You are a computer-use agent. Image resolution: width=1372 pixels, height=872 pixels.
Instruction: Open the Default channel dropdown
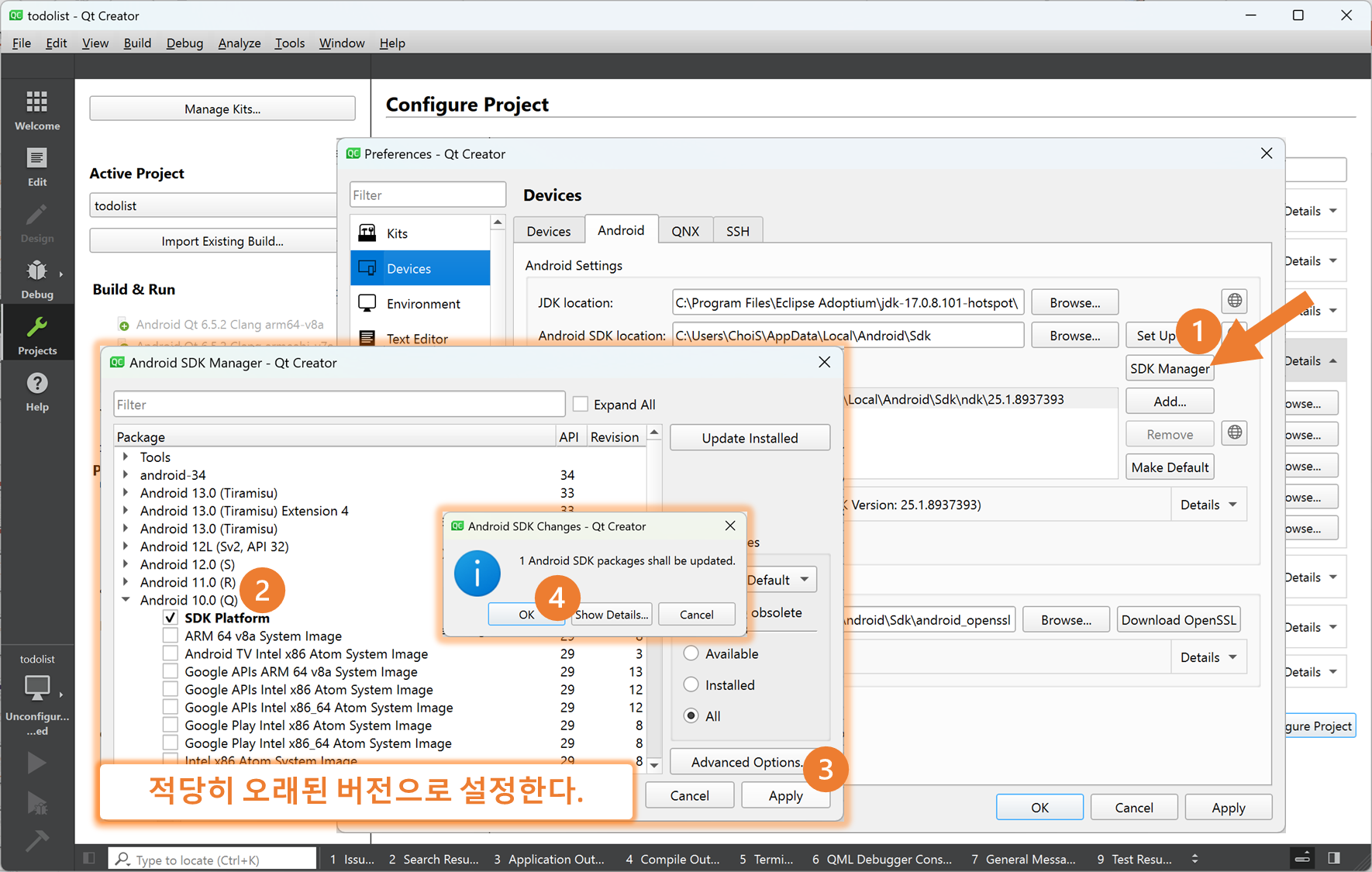click(x=780, y=580)
